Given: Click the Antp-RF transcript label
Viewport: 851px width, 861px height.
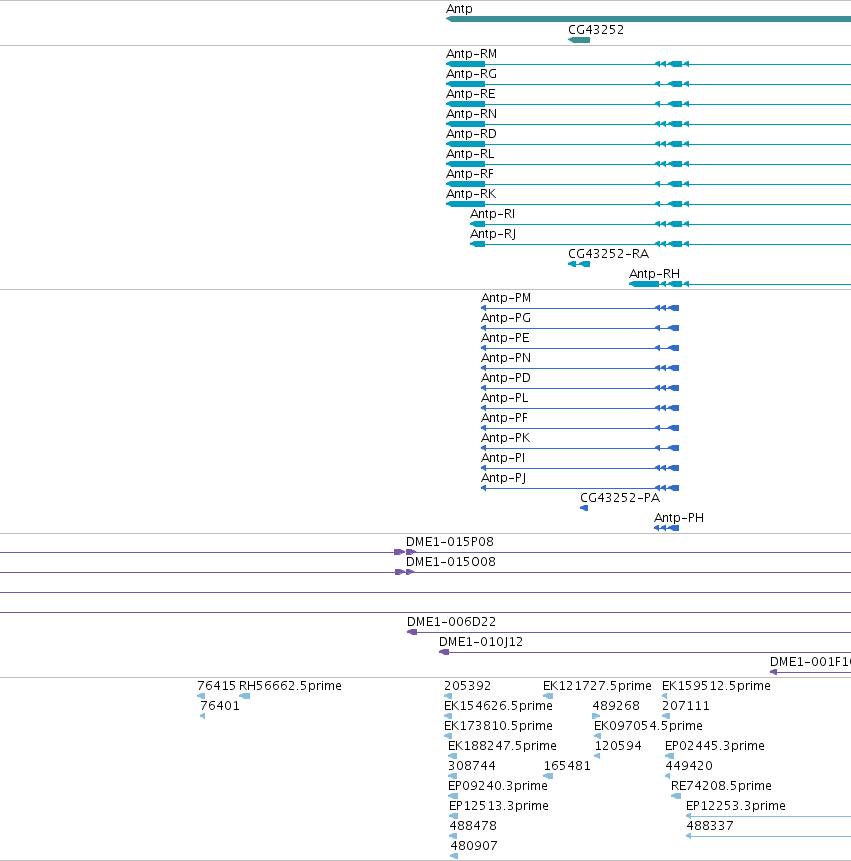Looking at the screenshot, I should tap(470, 174).
